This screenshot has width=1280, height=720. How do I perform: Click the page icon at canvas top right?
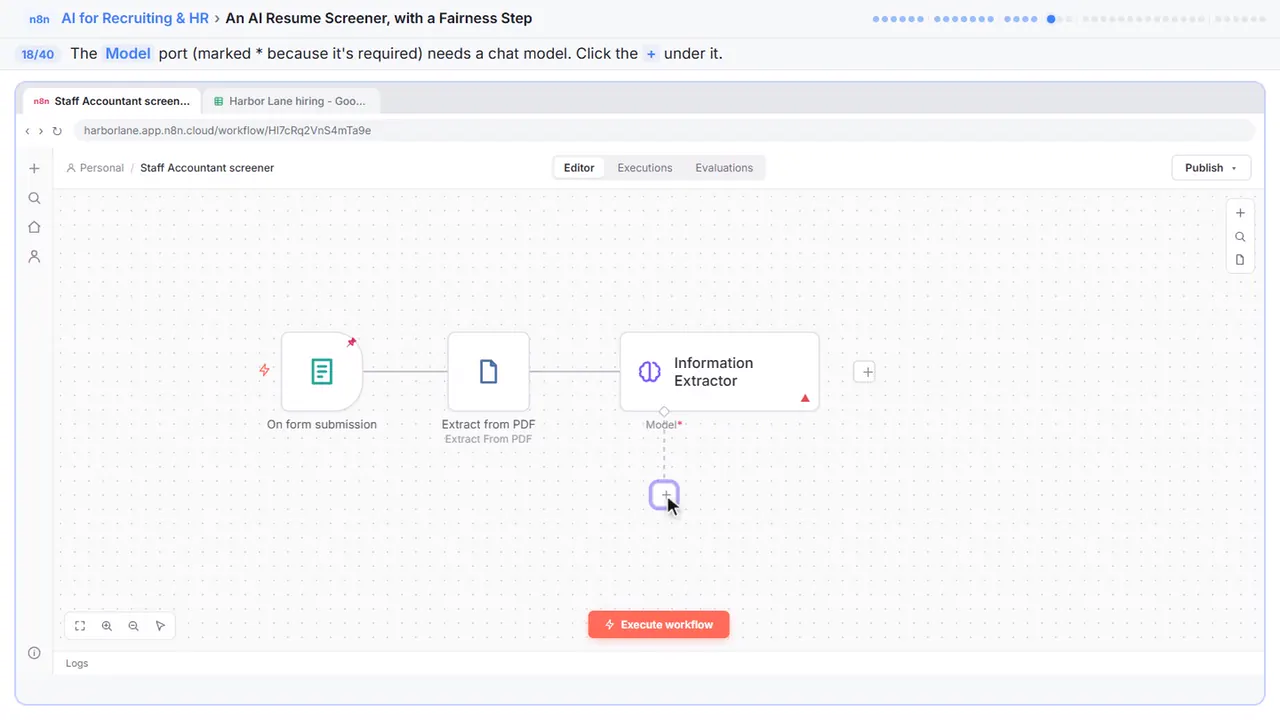[1240, 260]
